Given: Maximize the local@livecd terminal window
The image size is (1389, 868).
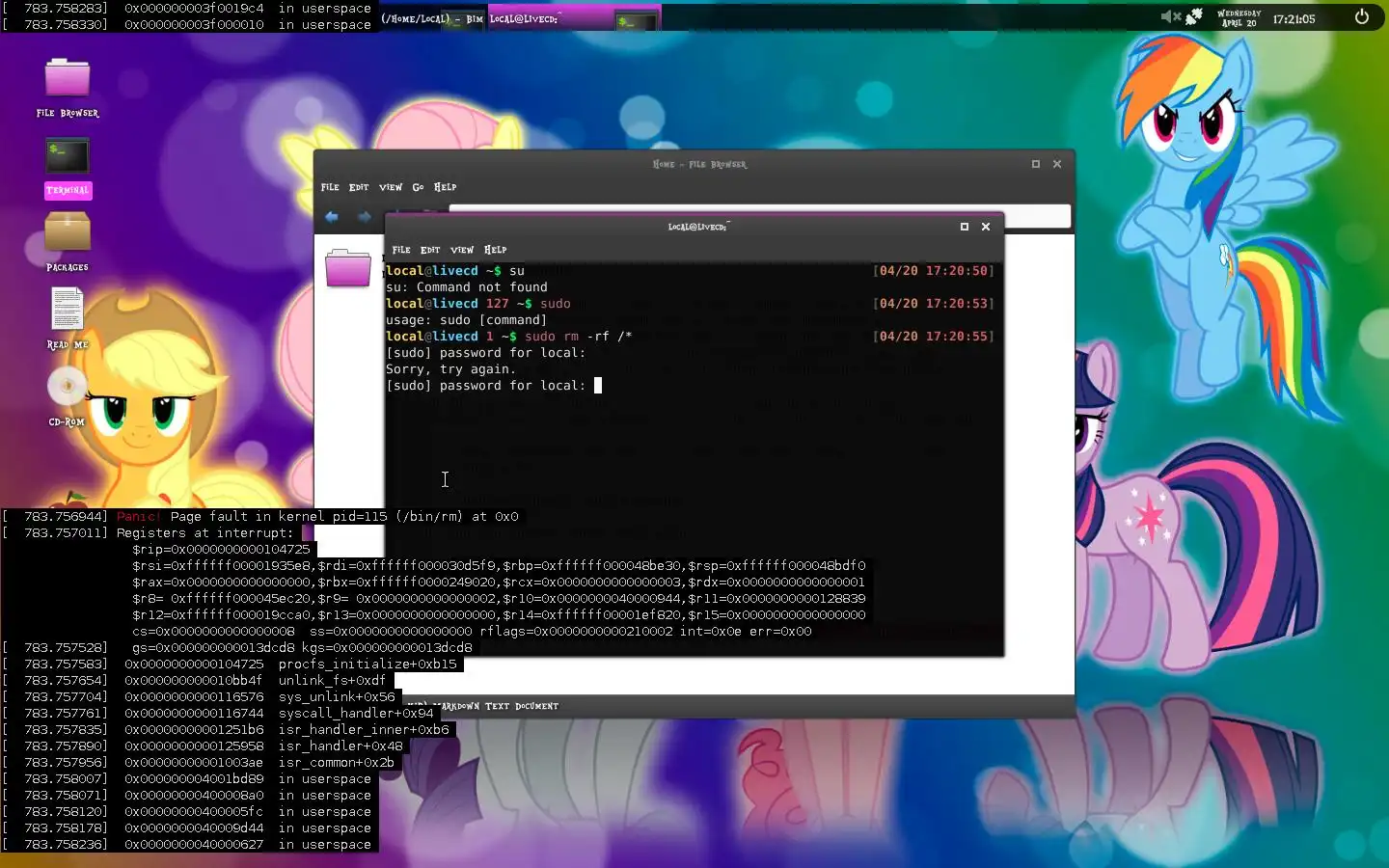Looking at the screenshot, I should pos(965,227).
